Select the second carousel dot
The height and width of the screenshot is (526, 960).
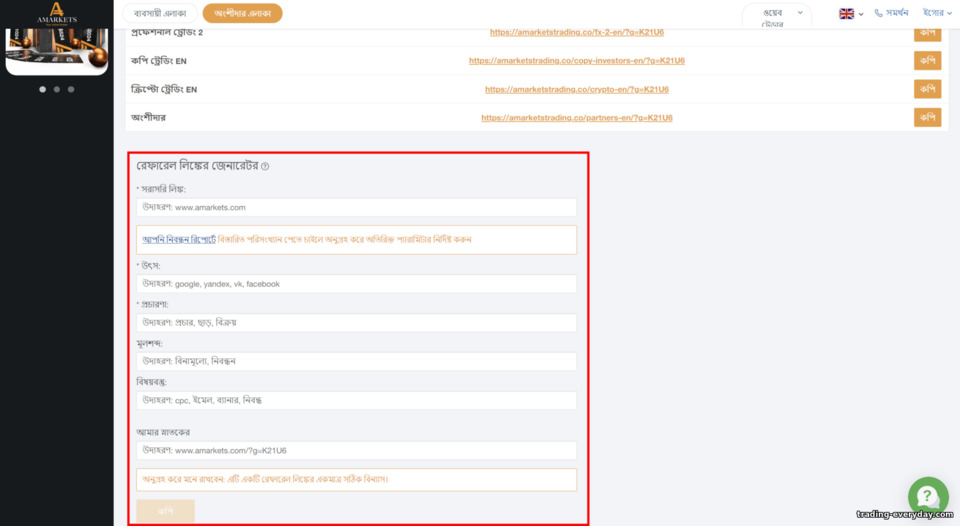tap(57, 89)
